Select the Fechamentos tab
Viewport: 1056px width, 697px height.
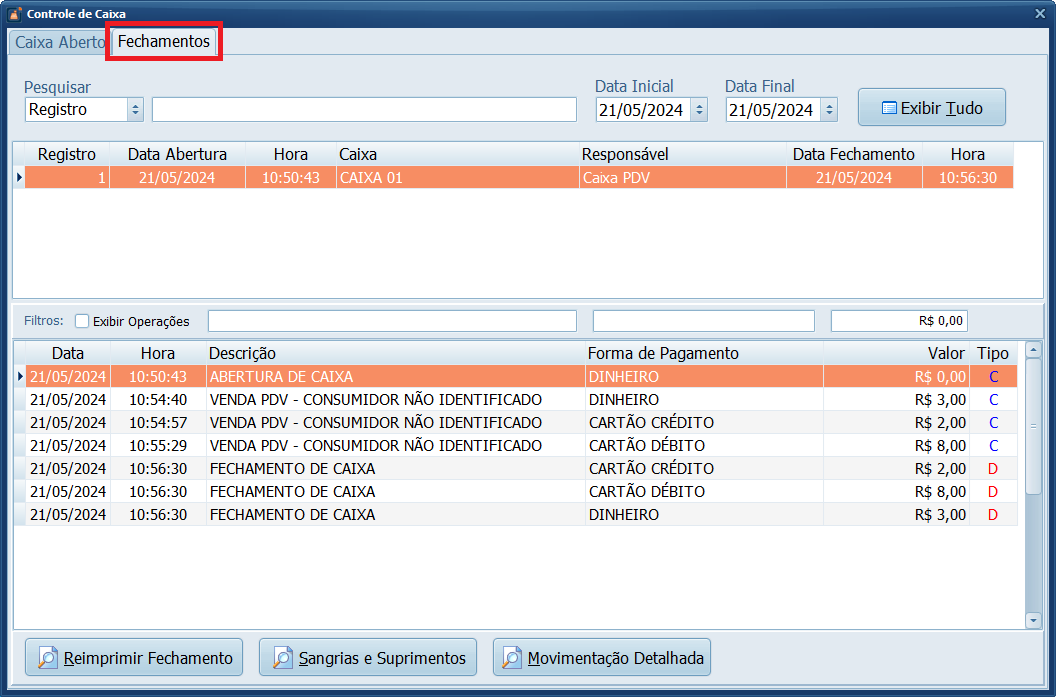(164, 42)
